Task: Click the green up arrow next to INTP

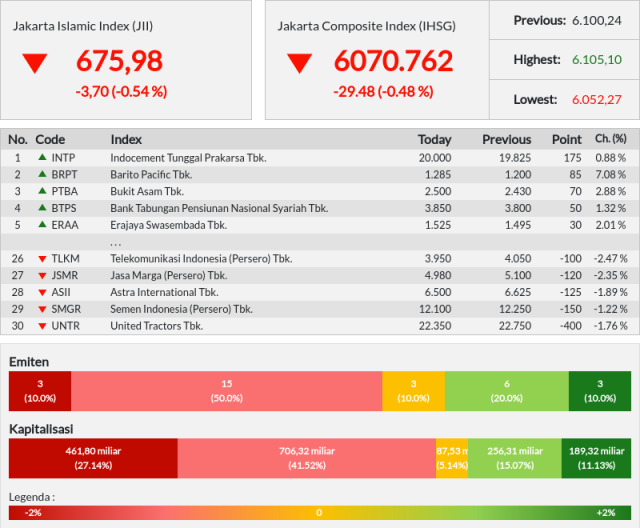Action: [x=42, y=157]
